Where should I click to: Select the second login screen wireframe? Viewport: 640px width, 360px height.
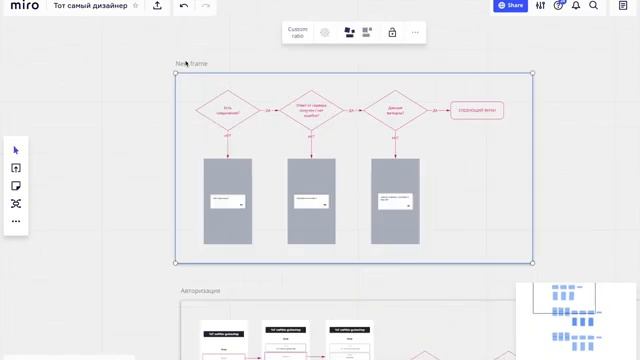point(286,340)
